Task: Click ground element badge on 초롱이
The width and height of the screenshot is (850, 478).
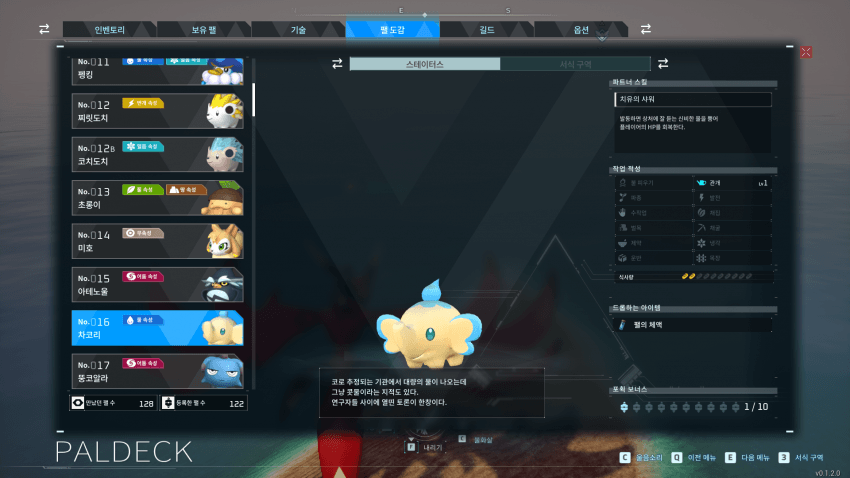Action: coord(186,190)
